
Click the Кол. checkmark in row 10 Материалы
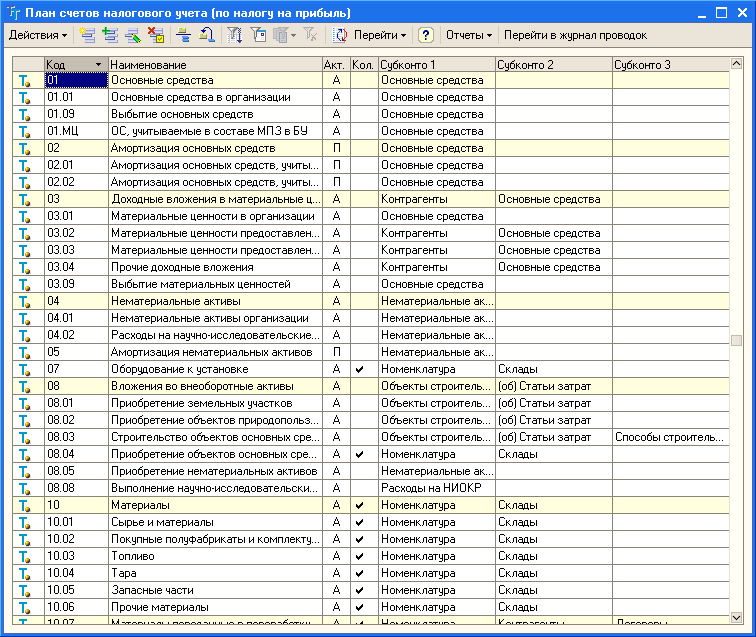(x=359, y=505)
